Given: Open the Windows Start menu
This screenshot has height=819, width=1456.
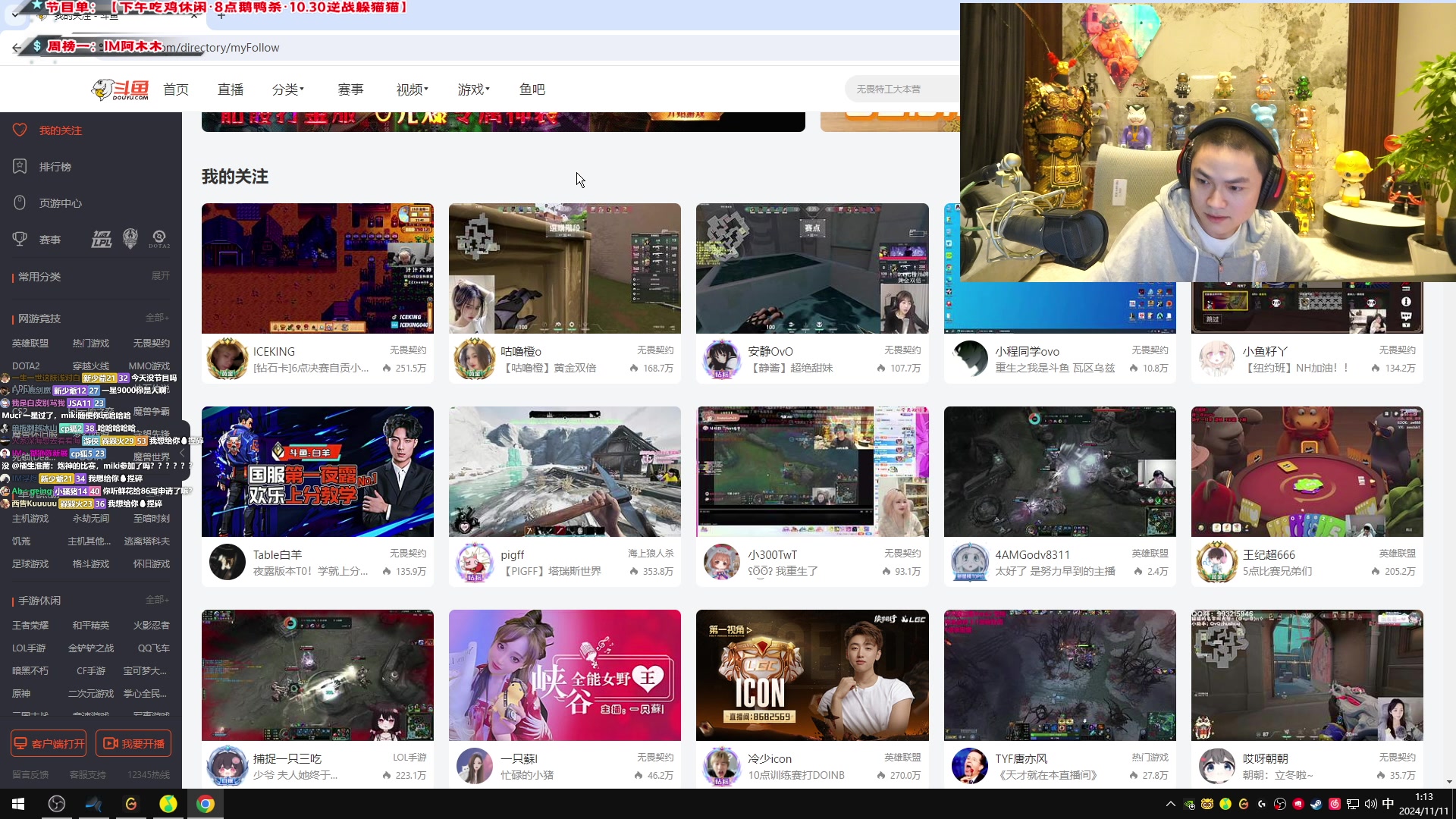Looking at the screenshot, I should 18,804.
